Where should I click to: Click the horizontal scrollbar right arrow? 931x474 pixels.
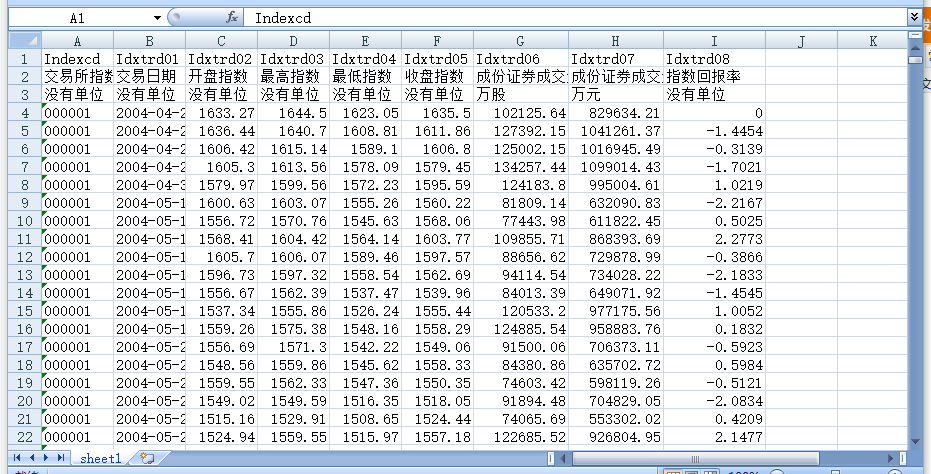pos(891,458)
